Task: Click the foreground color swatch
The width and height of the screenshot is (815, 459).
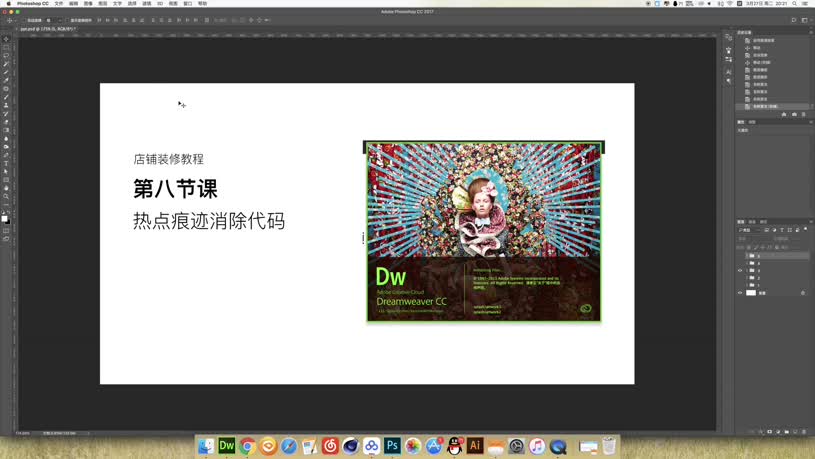Action: tap(4, 219)
